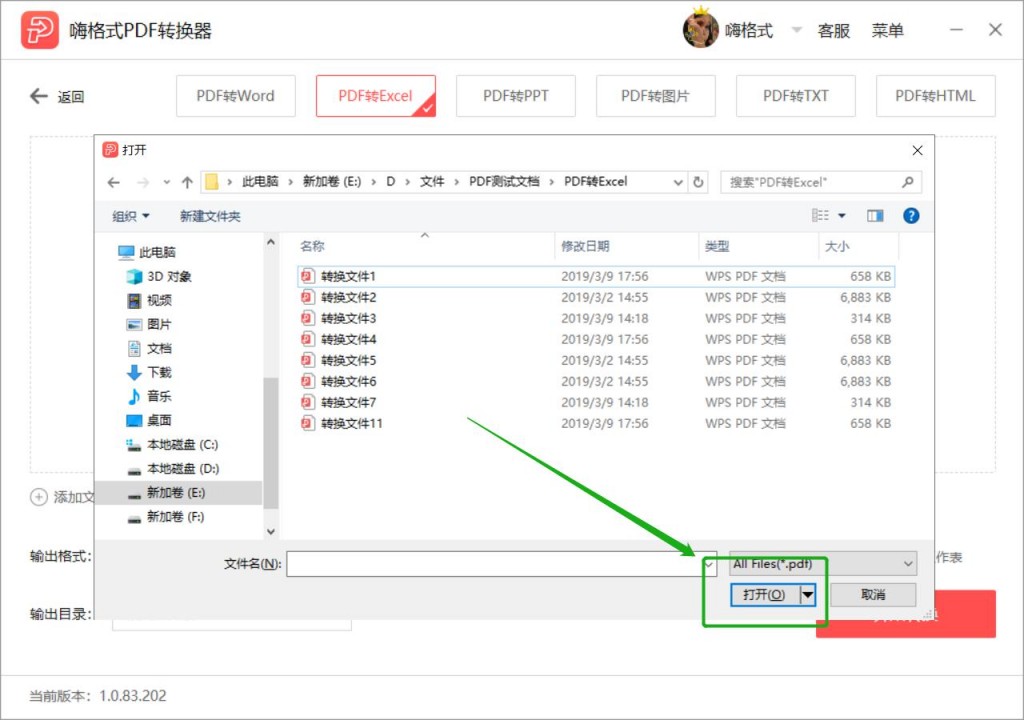Select file 转换文件2
This screenshot has height=720, width=1024.
[596, 297]
